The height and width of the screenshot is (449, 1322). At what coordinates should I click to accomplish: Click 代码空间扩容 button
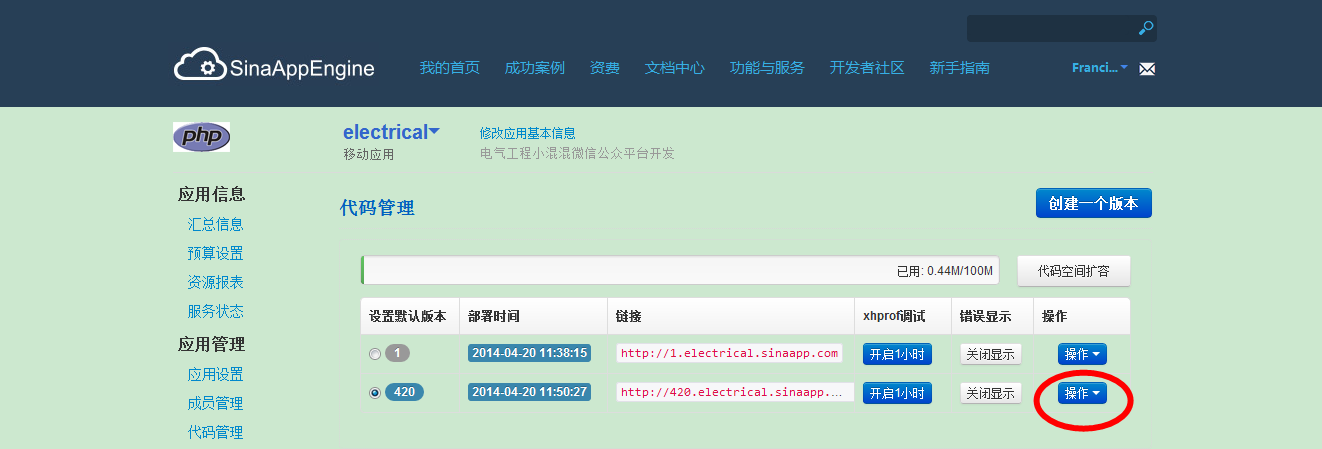[1074, 271]
